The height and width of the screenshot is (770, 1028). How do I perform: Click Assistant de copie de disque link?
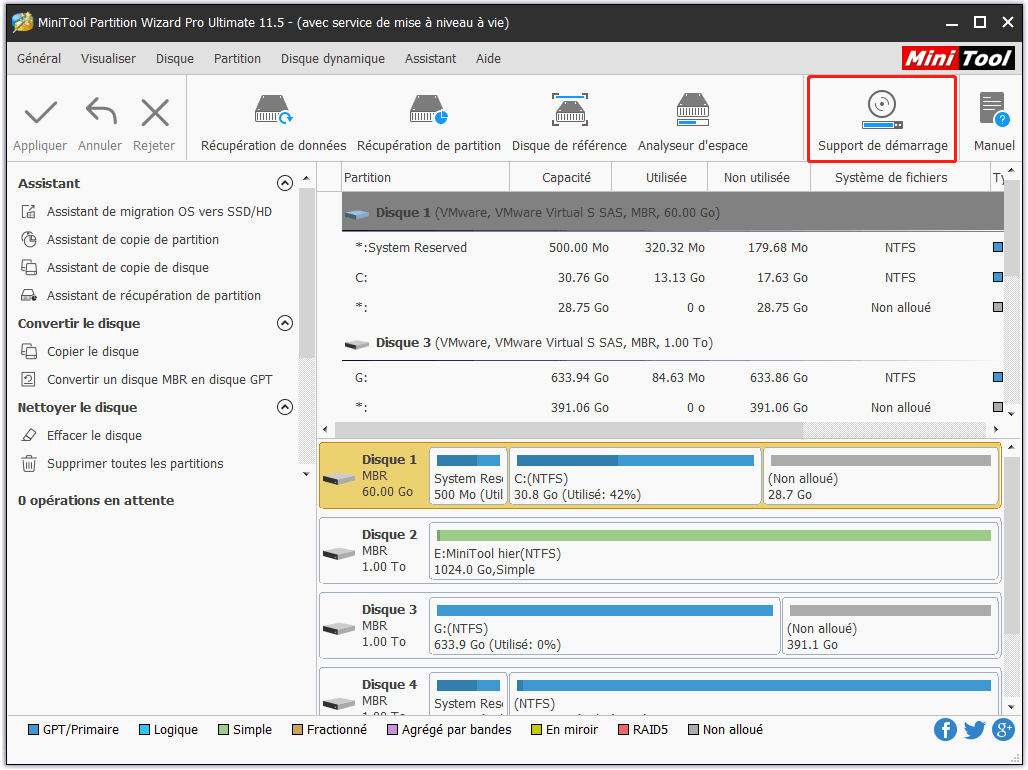click(128, 268)
